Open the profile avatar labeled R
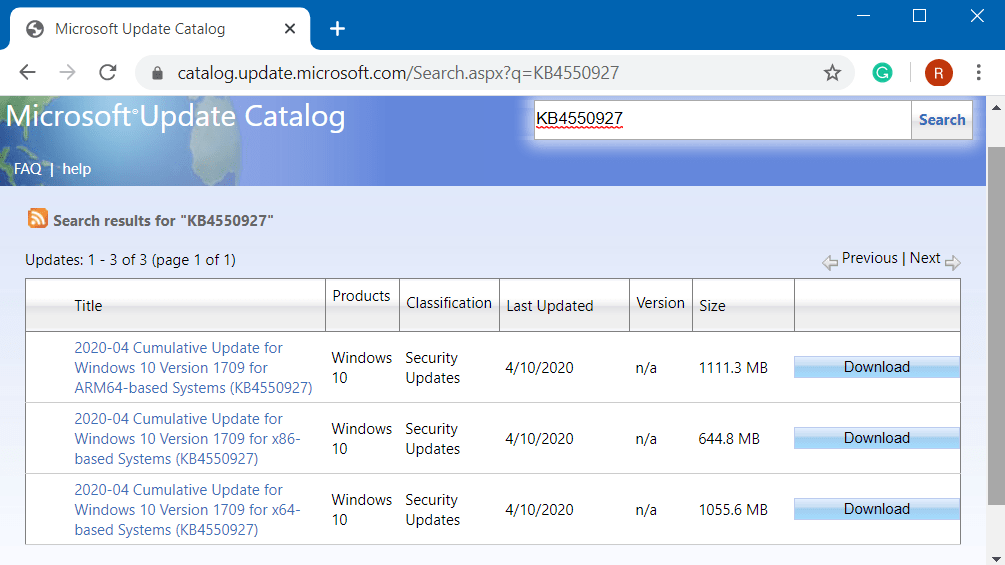 pos(938,73)
